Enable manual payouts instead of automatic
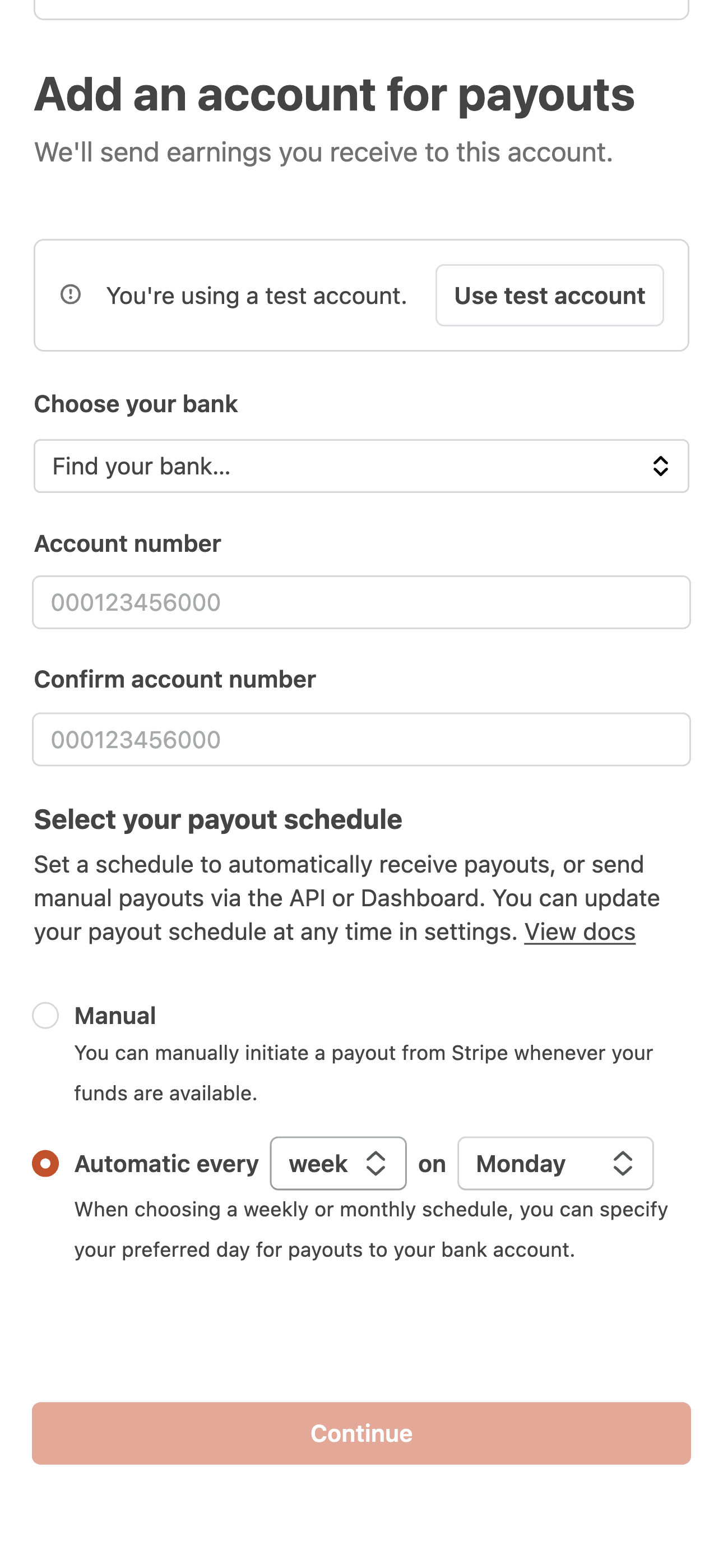 45,1015
